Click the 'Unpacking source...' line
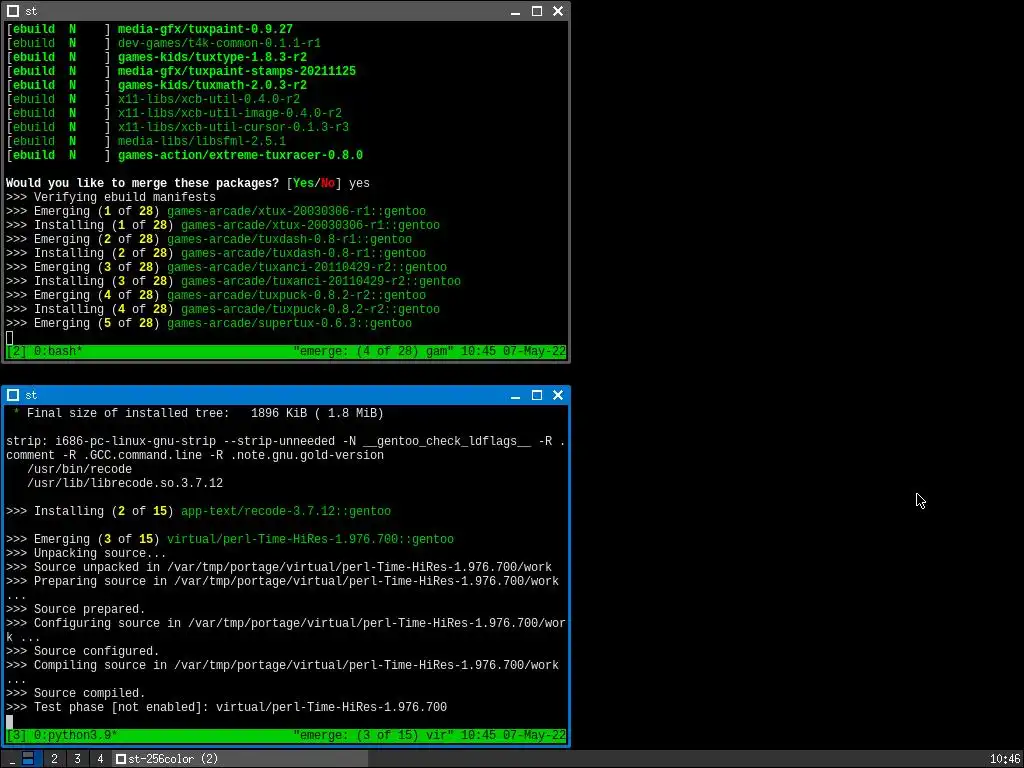The height and width of the screenshot is (768, 1024). pos(86,553)
